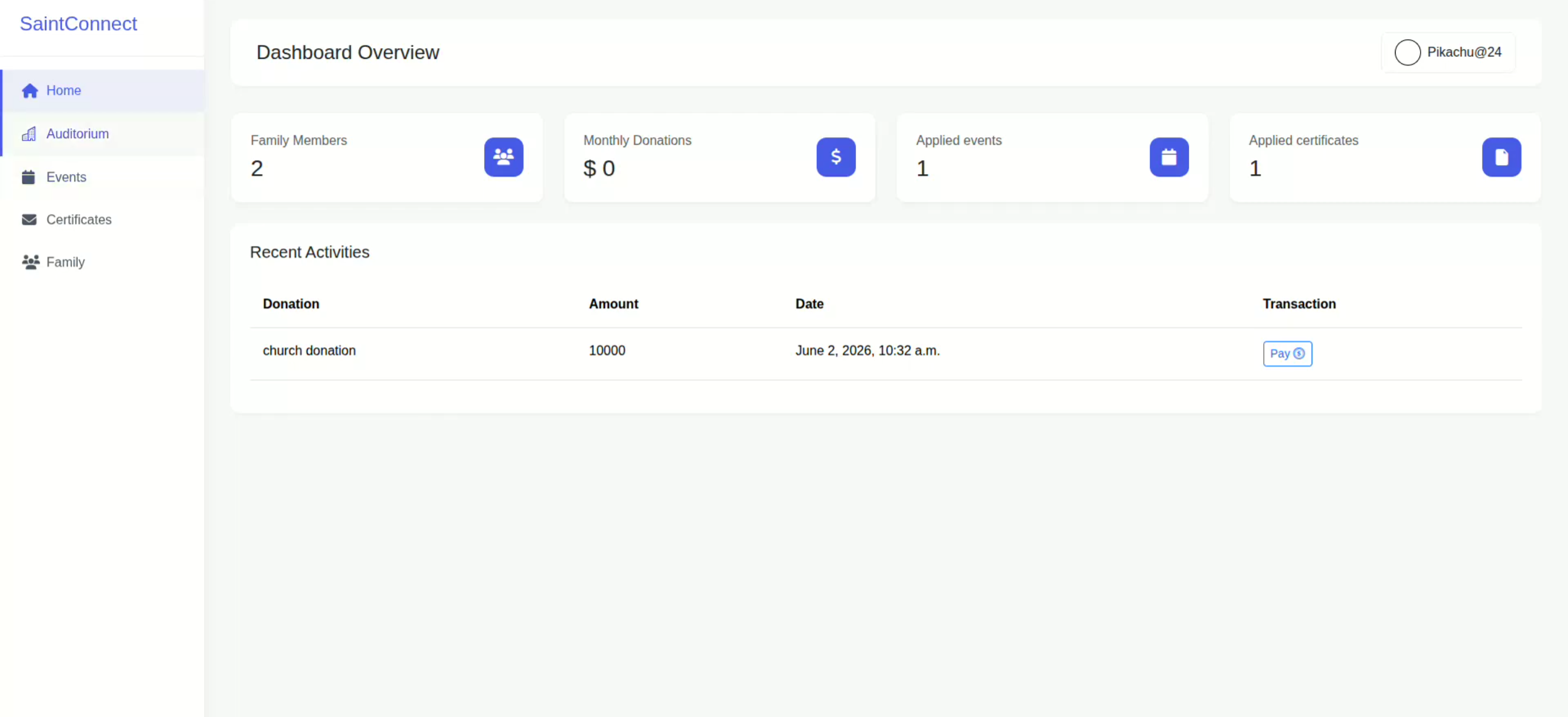Open the Pikachu@24 profile menu
Image resolution: width=1568 pixels, height=717 pixels.
[1448, 52]
